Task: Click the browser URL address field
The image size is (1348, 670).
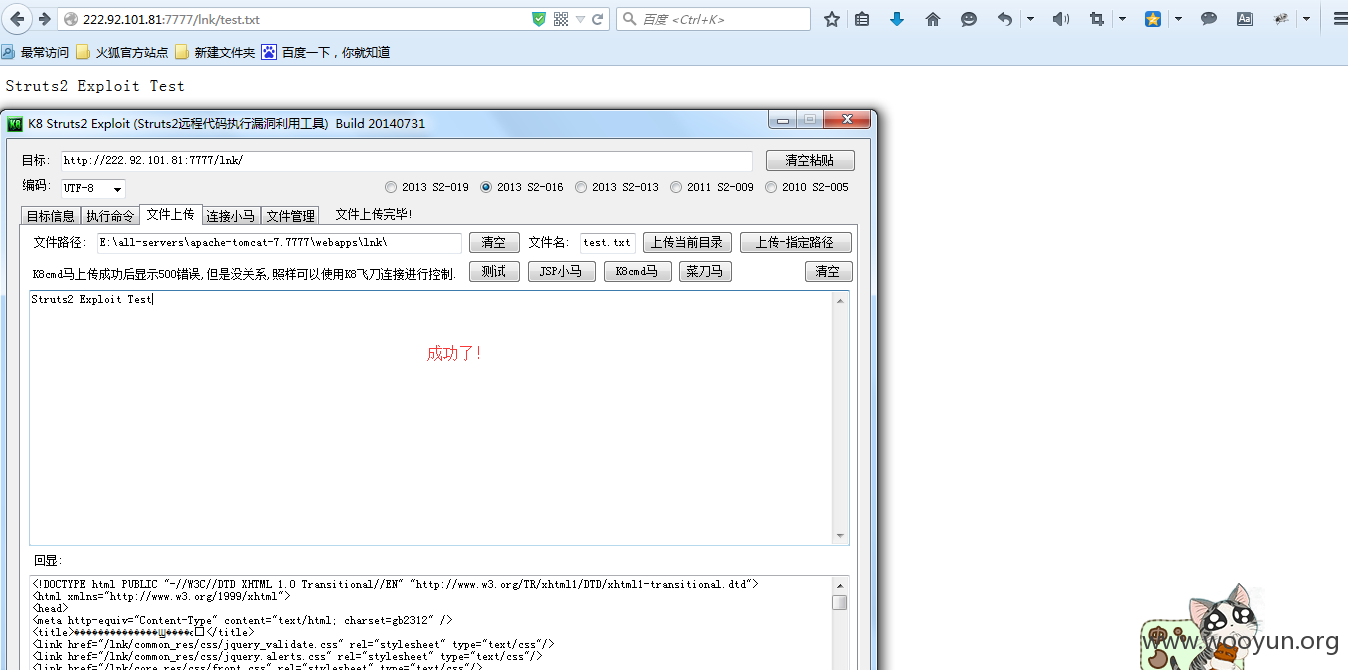Action: click(300, 19)
